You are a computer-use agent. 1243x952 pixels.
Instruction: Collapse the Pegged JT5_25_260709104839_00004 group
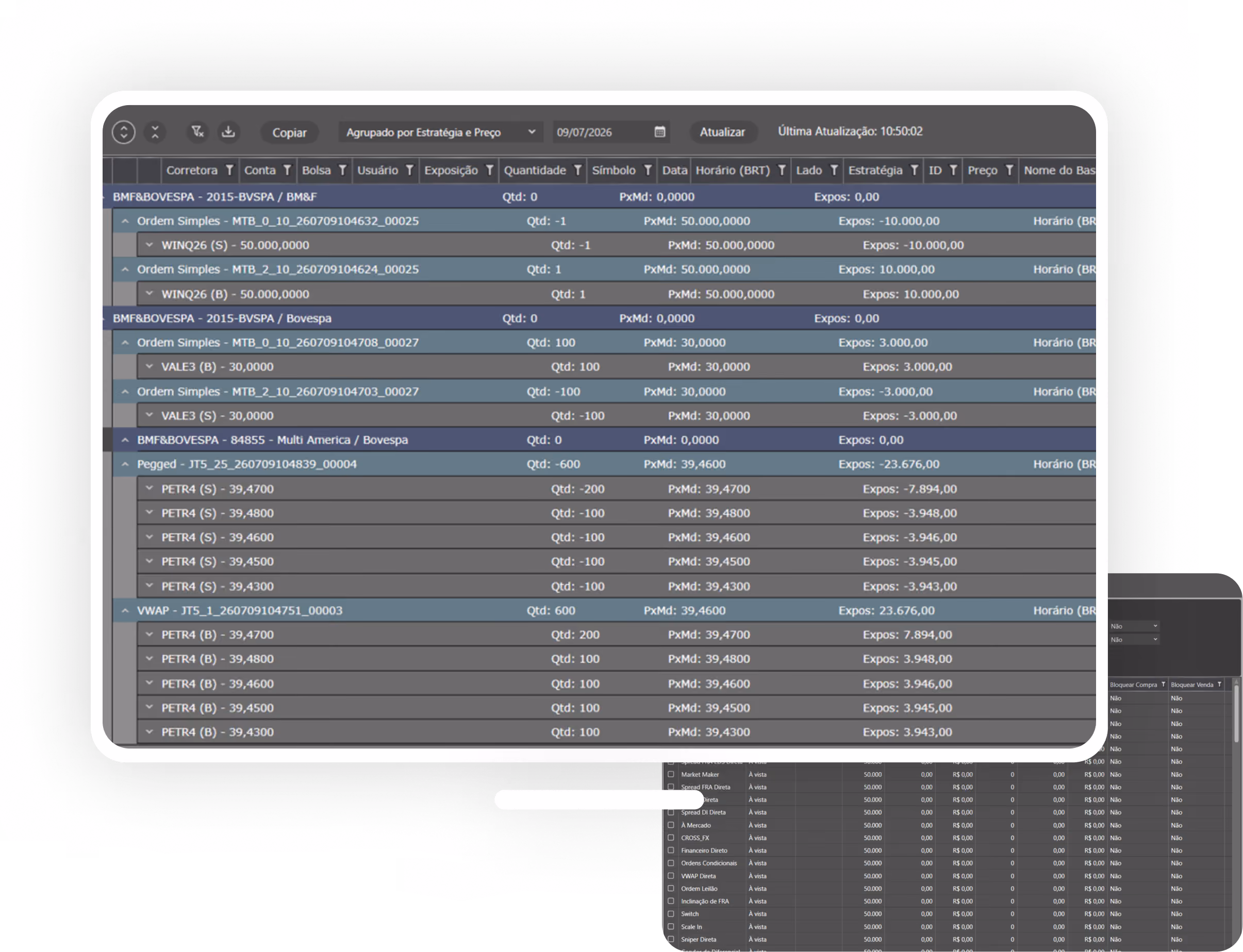[x=125, y=464]
